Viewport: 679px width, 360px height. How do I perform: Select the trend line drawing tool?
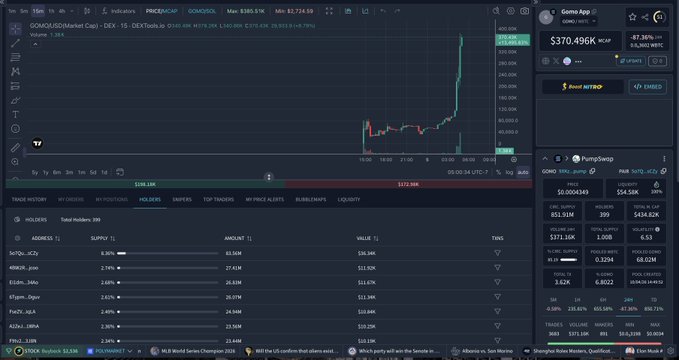pos(16,43)
